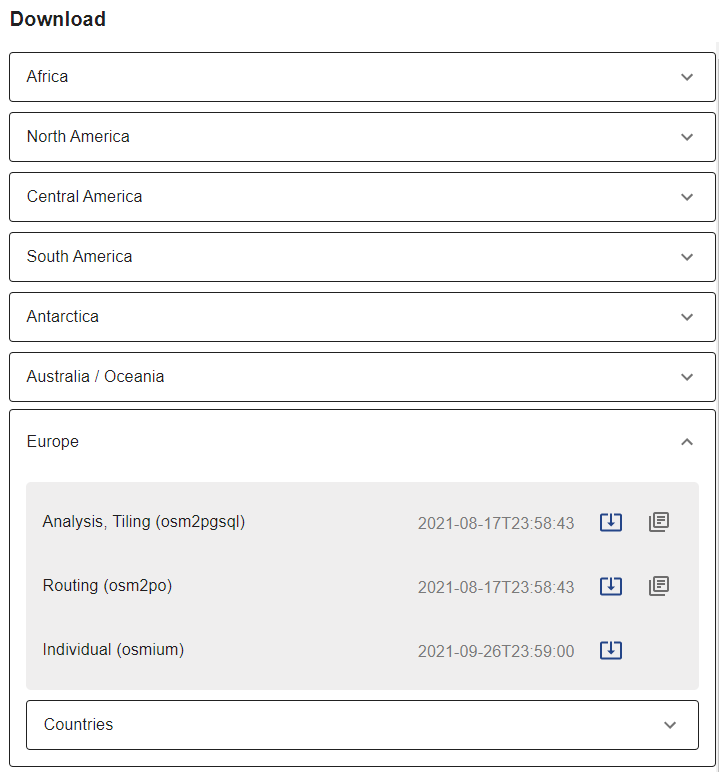Click the Africa chevron-down arrow
Image resolution: width=719 pixels, height=772 pixels.
point(686,77)
